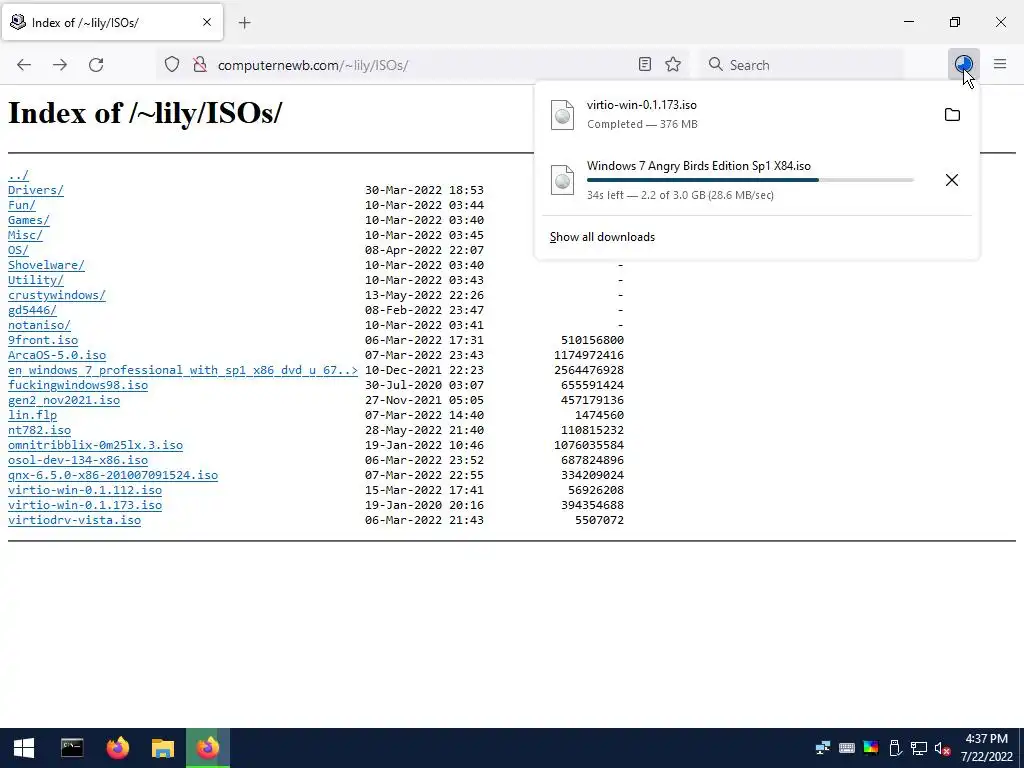Open the Misc/ directory link
This screenshot has height=768, width=1024.
pos(25,235)
